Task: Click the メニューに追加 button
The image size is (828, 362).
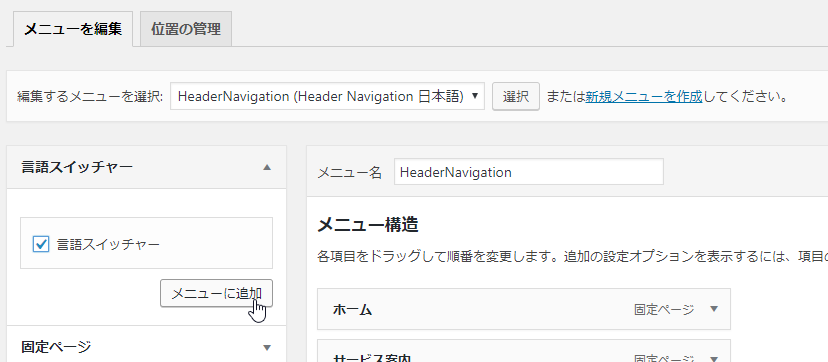Action: [x=217, y=293]
